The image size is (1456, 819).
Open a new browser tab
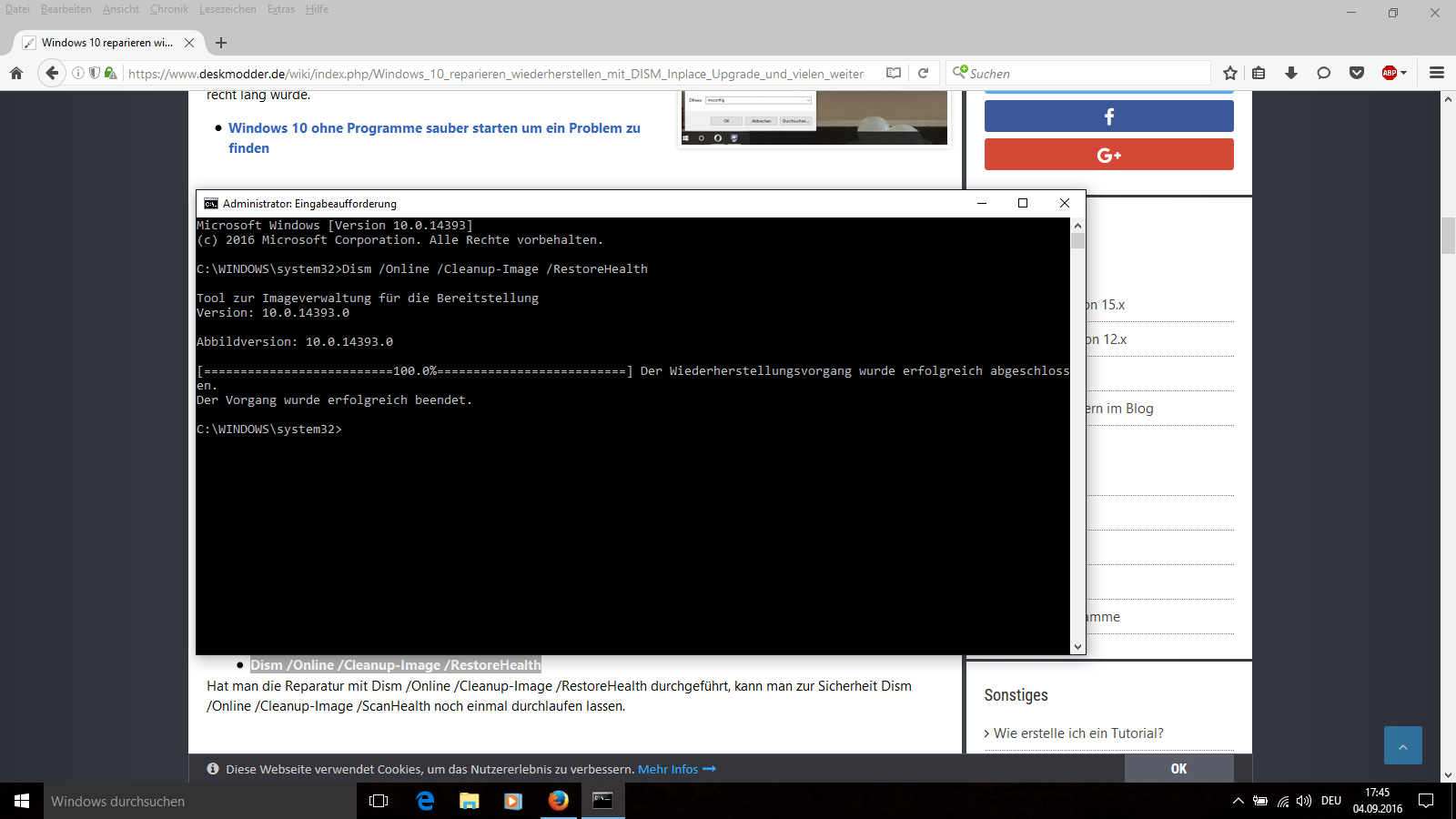221,43
